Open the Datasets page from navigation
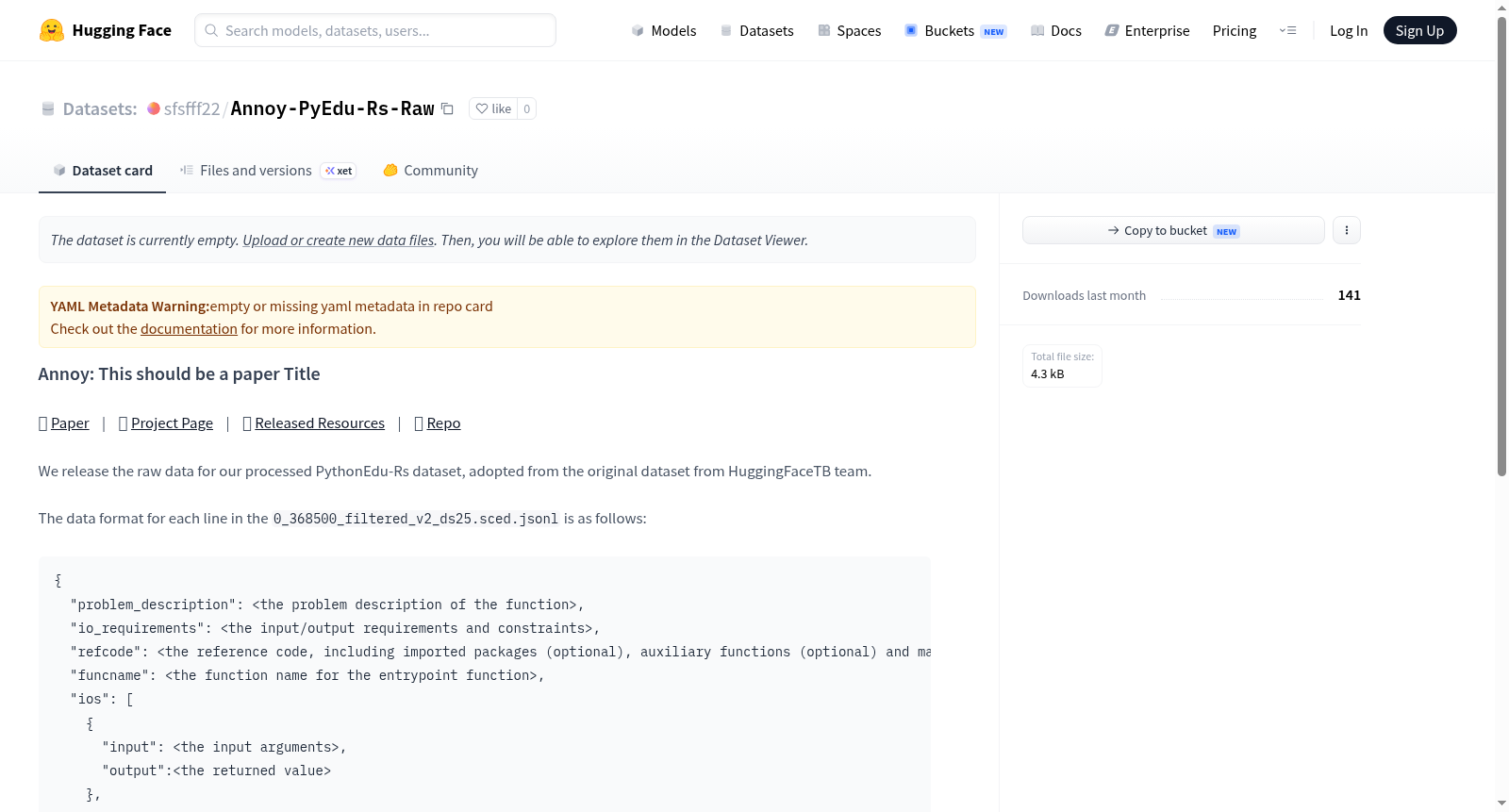Screen dimensions: 1509x812 [757, 30]
